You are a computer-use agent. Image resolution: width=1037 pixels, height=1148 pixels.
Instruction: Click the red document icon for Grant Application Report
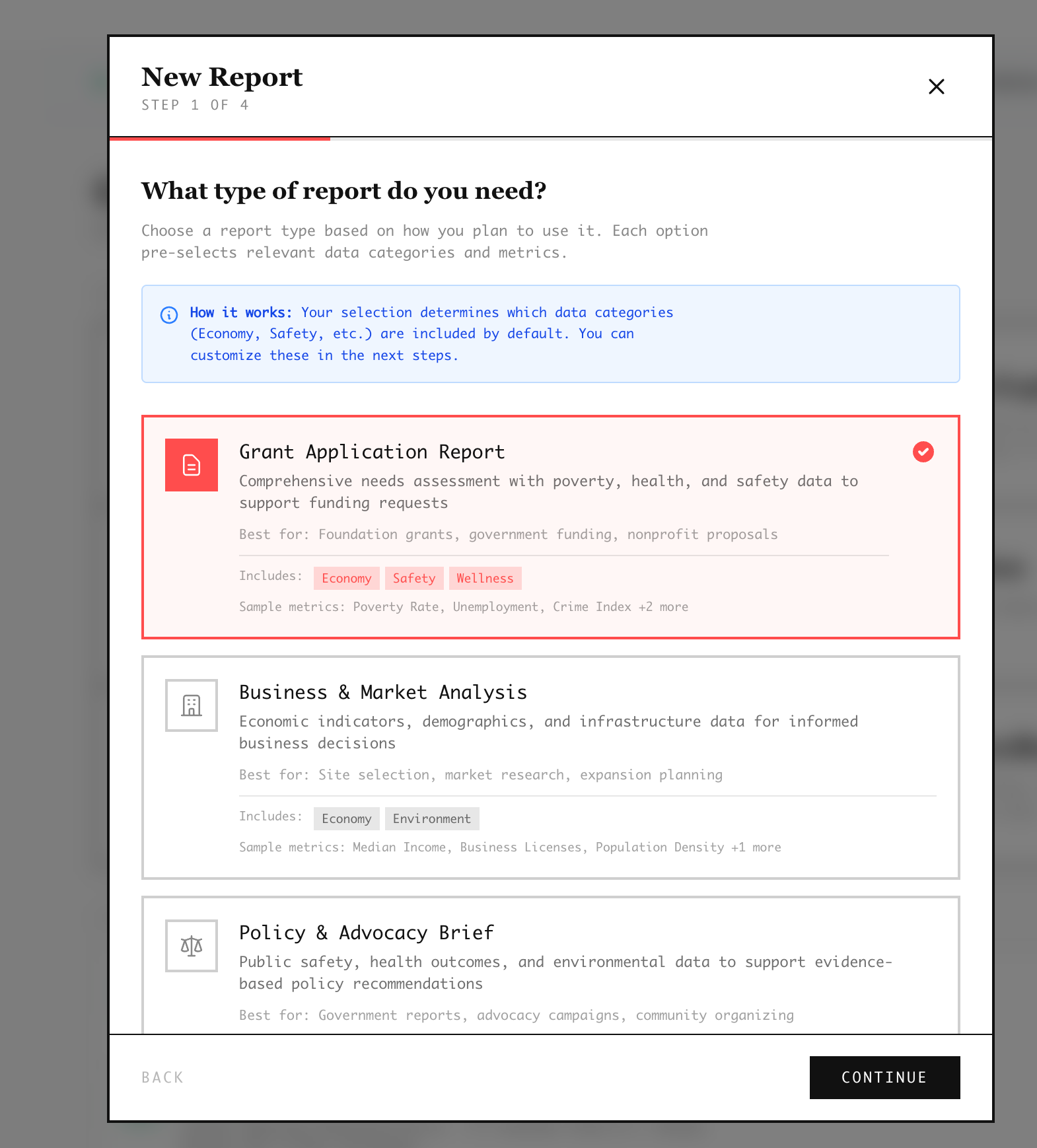[192, 465]
